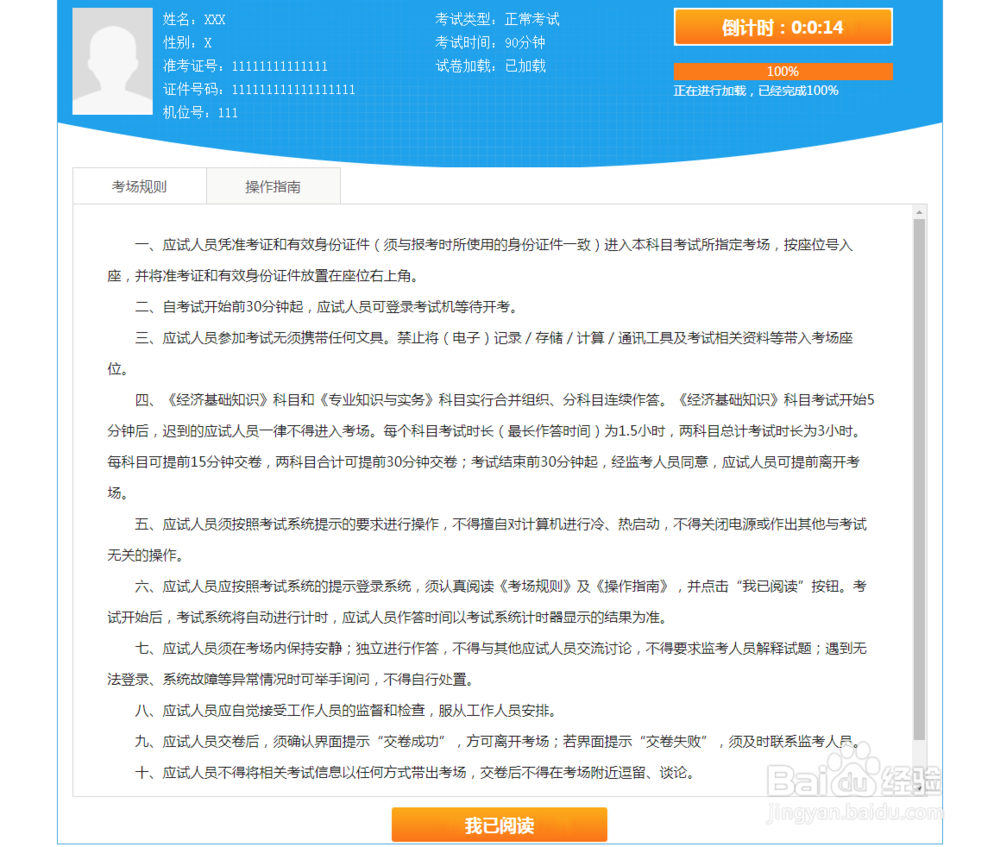Click rule 十 about 带出考场
The height and width of the screenshot is (847, 1000).
[416, 772]
